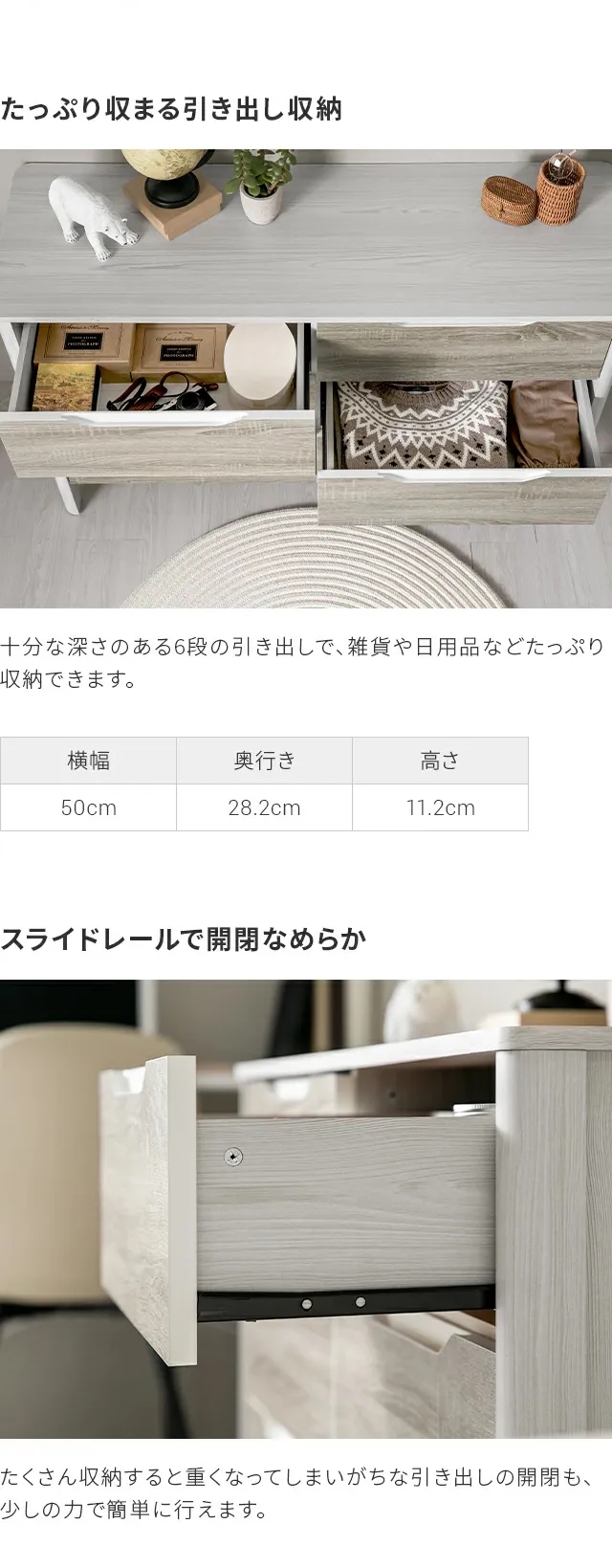Viewport: 612px width, 1568px height.
Task: Click the wicker baskets on the dresser
Action: 533,191
